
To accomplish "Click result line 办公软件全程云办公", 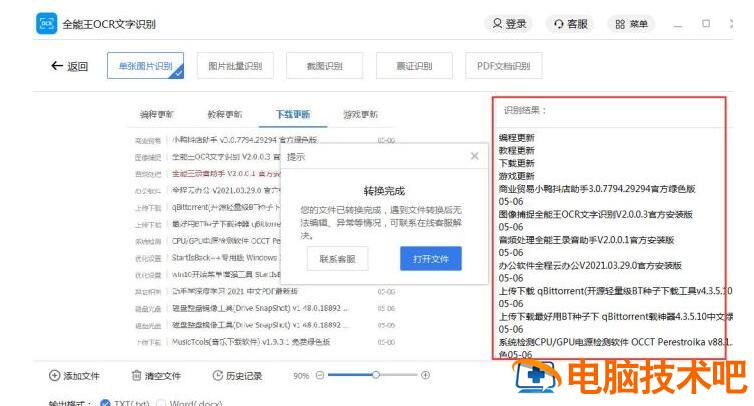I will (590, 265).
